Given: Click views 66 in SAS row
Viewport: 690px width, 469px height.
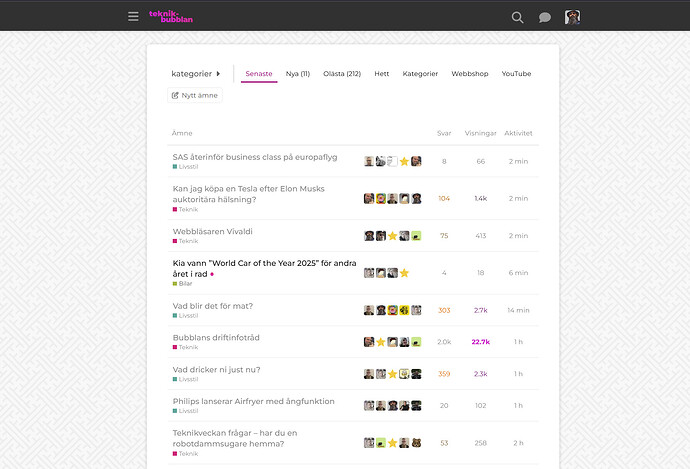Looking at the screenshot, I should tap(481, 161).
